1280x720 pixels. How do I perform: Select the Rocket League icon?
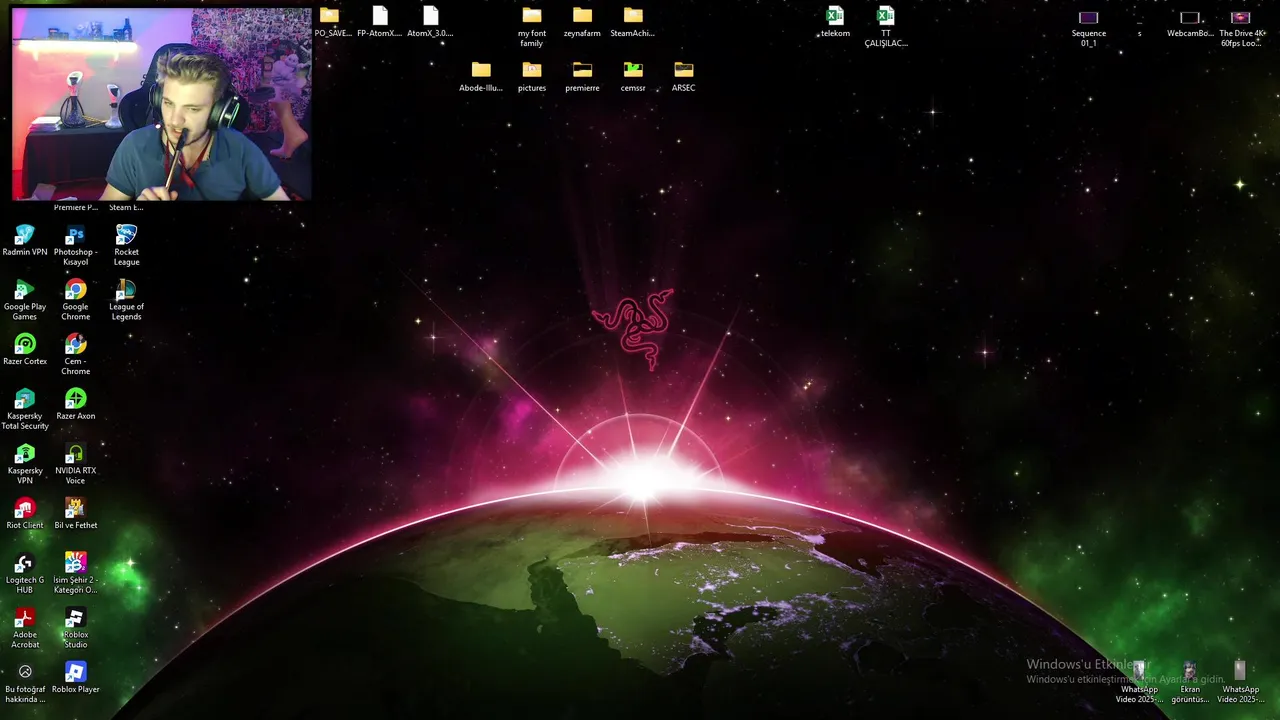point(126,246)
